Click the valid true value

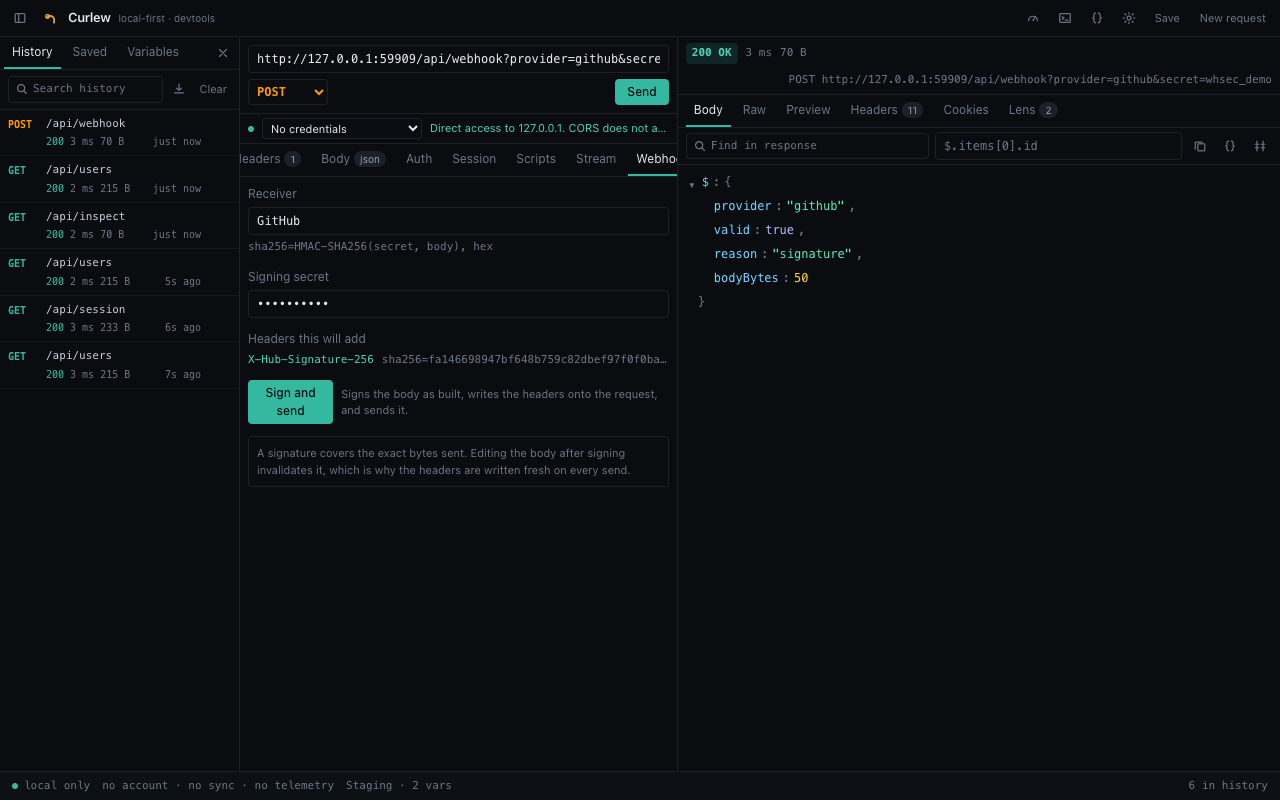[x=779, y=230]
